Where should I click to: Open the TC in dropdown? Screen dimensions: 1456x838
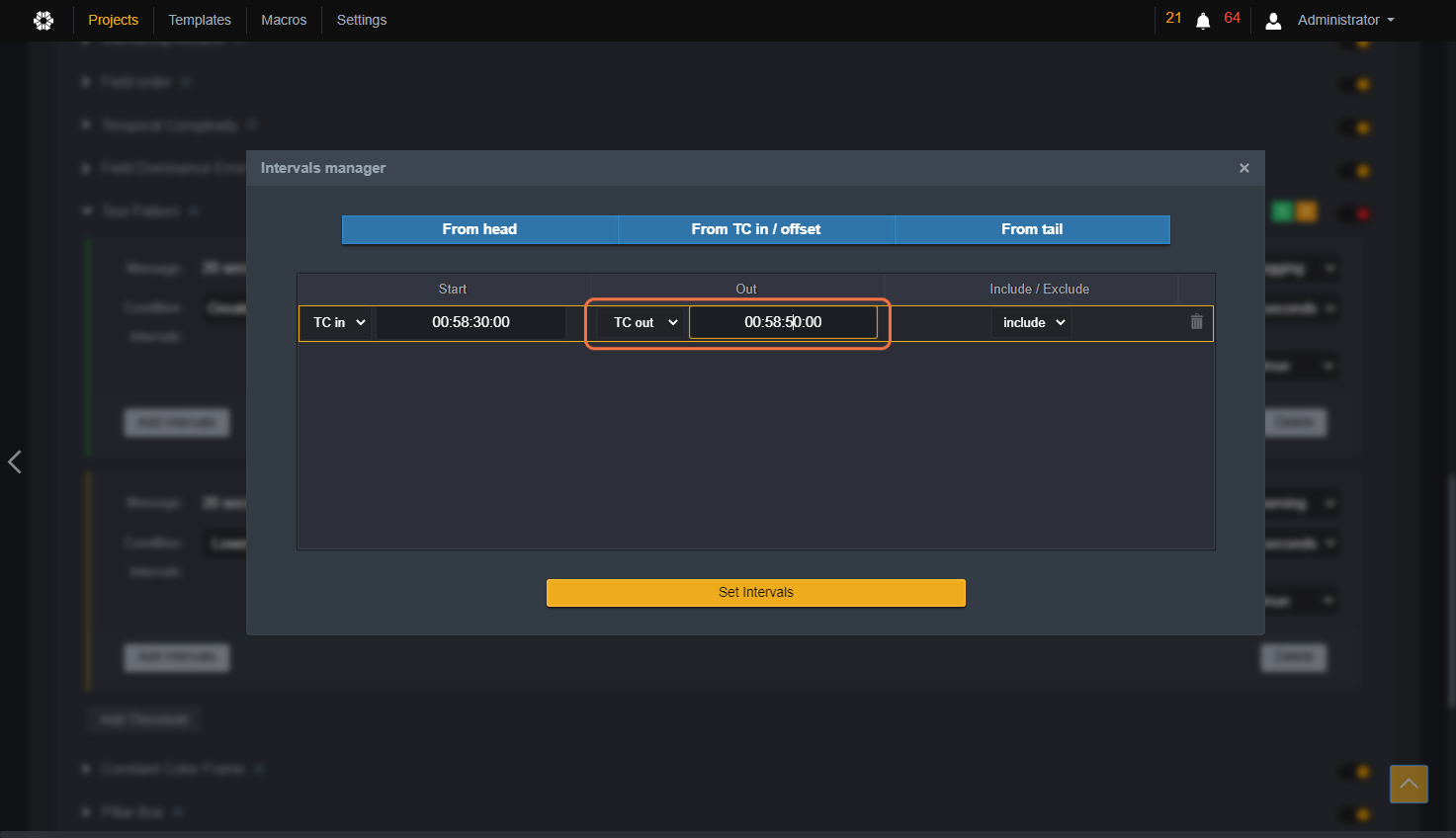(x=339, y=322)
